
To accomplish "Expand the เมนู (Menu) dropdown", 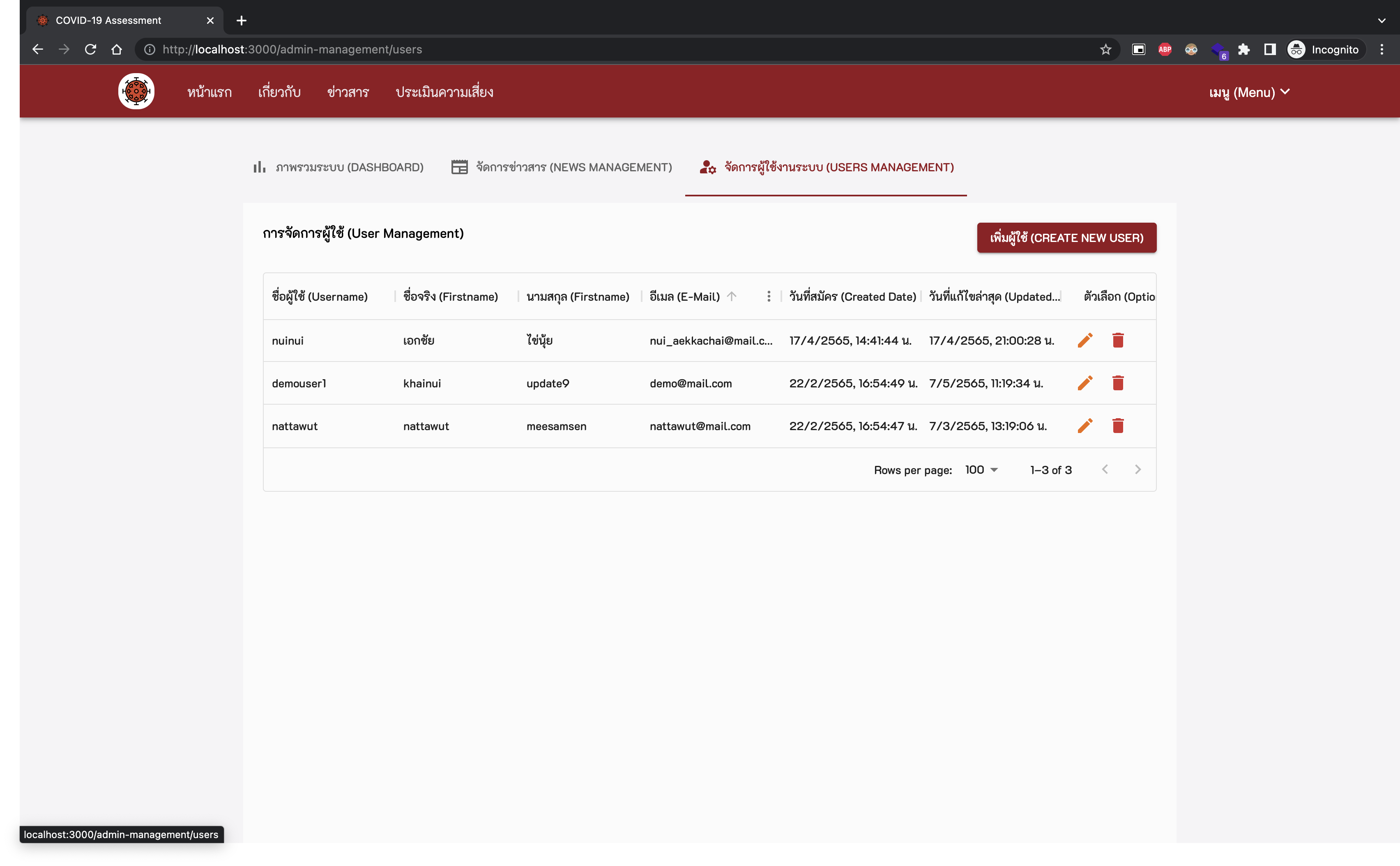I will click(x=1249, y=92).
